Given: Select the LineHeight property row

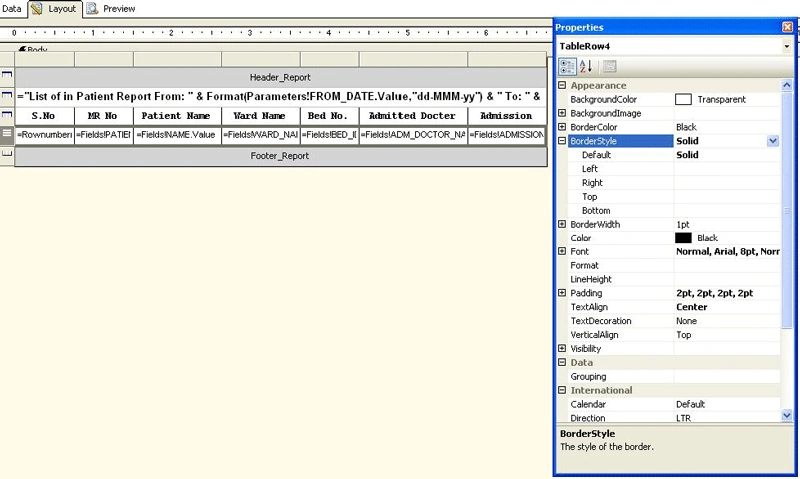Looking at the screenshot, I should 673,279.
